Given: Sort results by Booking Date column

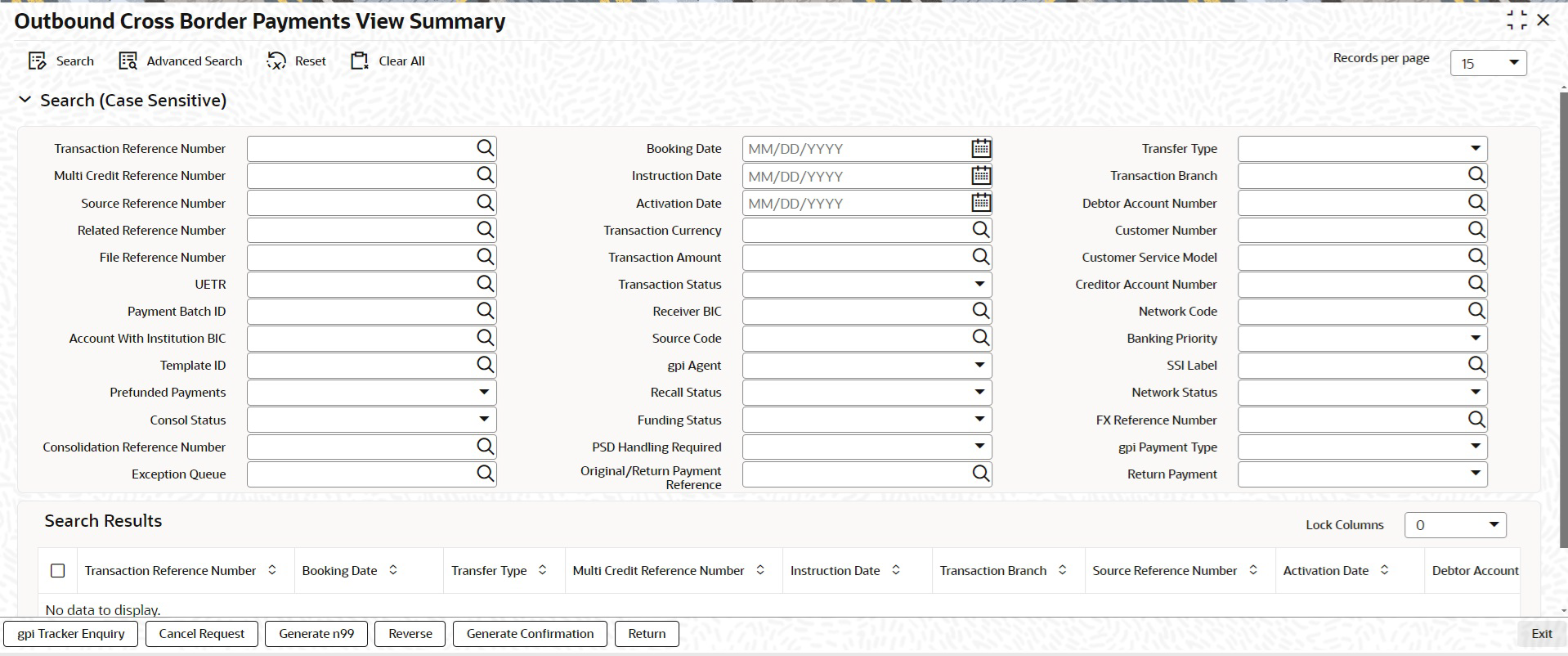Looking at the screenshot, I should click(393, 570).
